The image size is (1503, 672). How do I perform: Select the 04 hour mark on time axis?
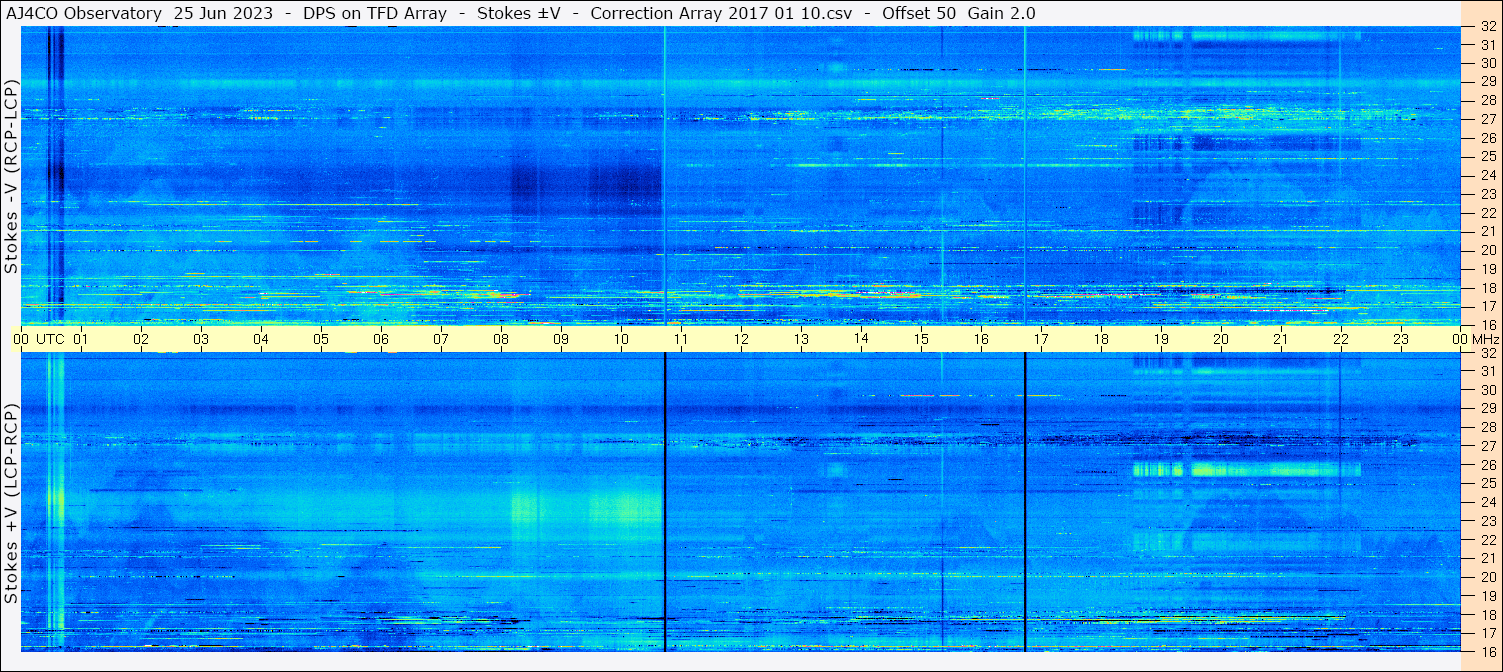click(261, 339)
